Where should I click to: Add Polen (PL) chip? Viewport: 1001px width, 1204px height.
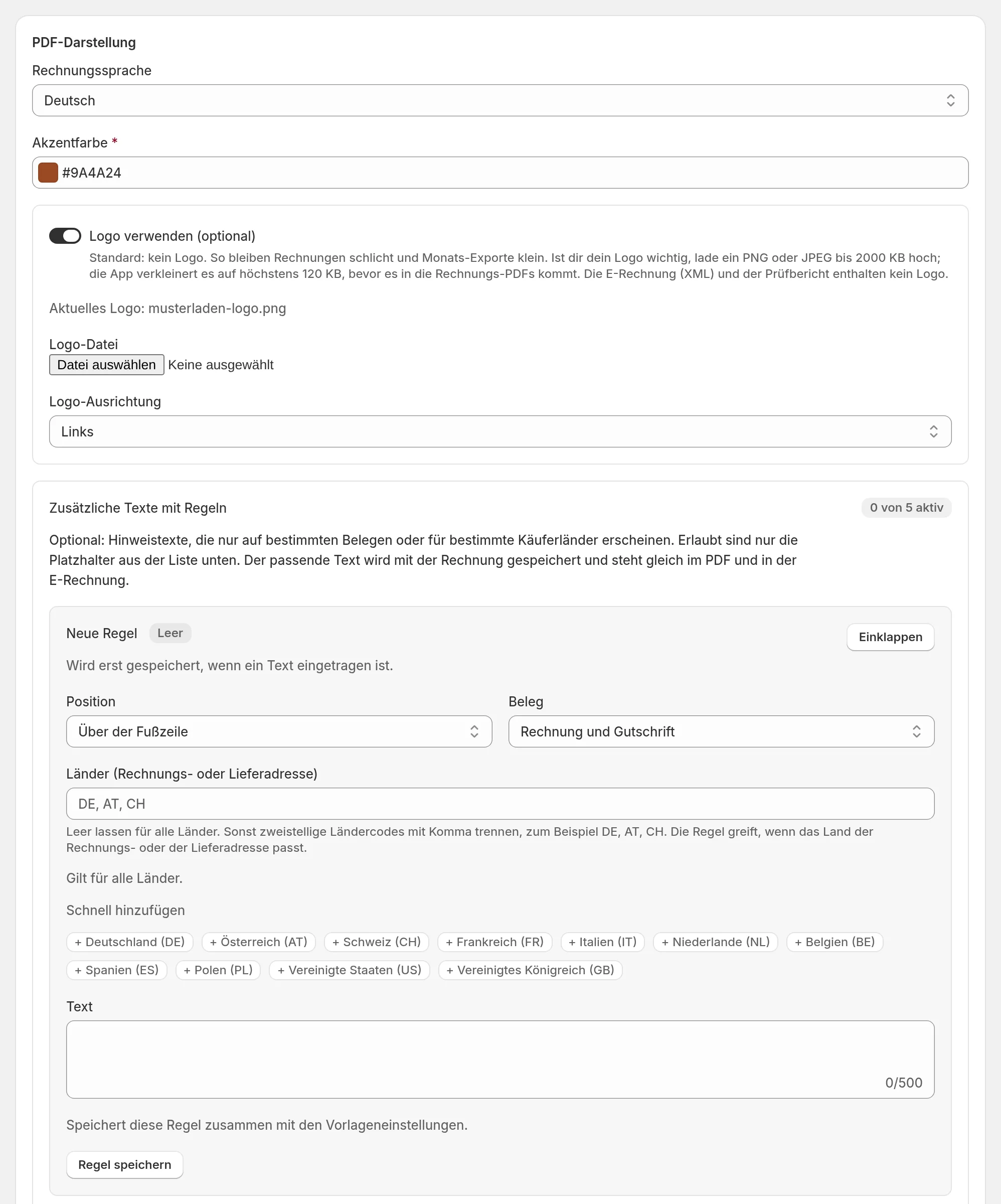click(218, 970)
